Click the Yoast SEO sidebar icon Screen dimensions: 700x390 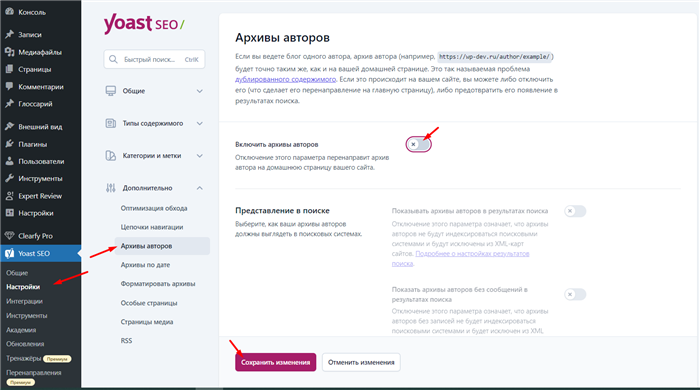click(x=9, y=253)
